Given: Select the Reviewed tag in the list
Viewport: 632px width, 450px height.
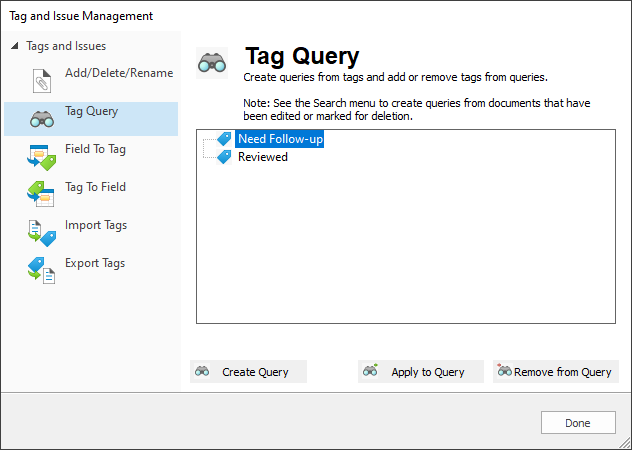Looking at the screenshot, I should [x=263, y=157].
